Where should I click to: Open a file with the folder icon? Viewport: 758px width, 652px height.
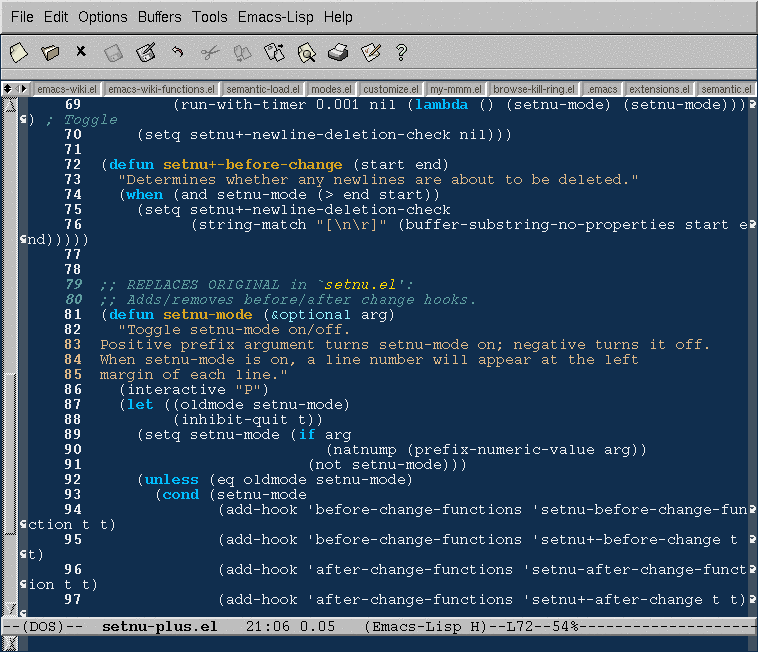click(x=50, y=51)
